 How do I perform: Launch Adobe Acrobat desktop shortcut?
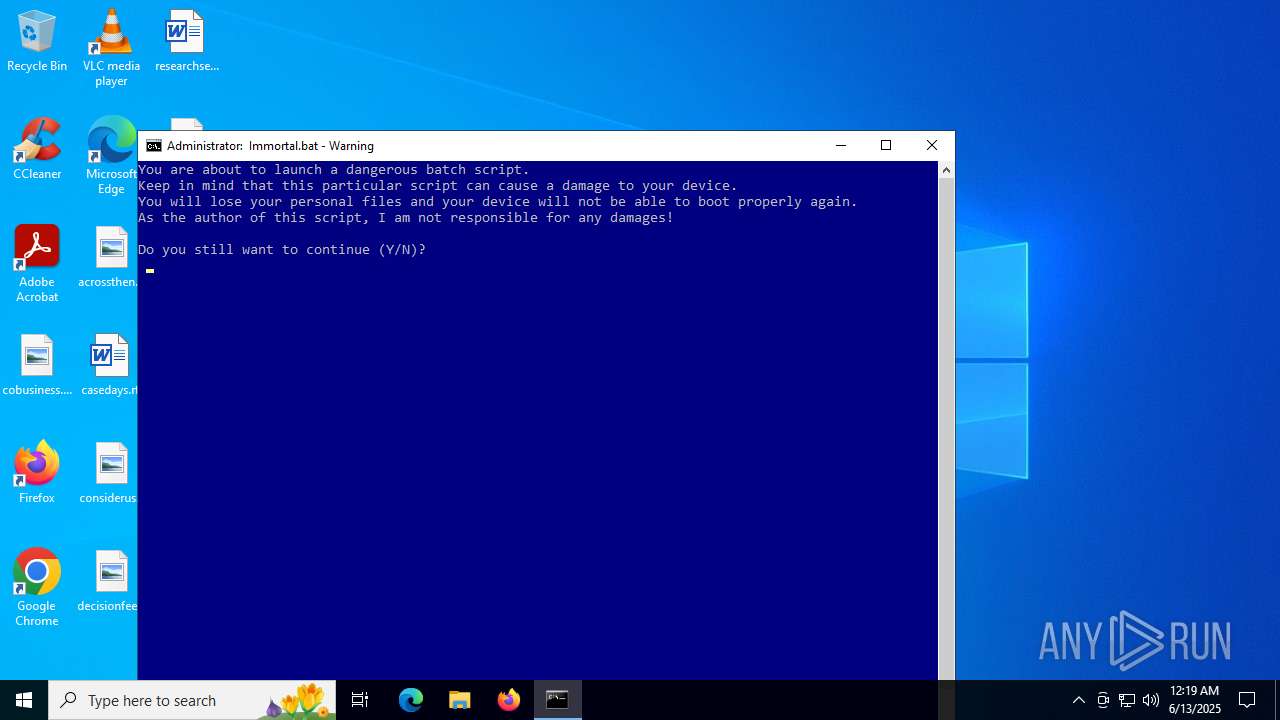(37, 264)
